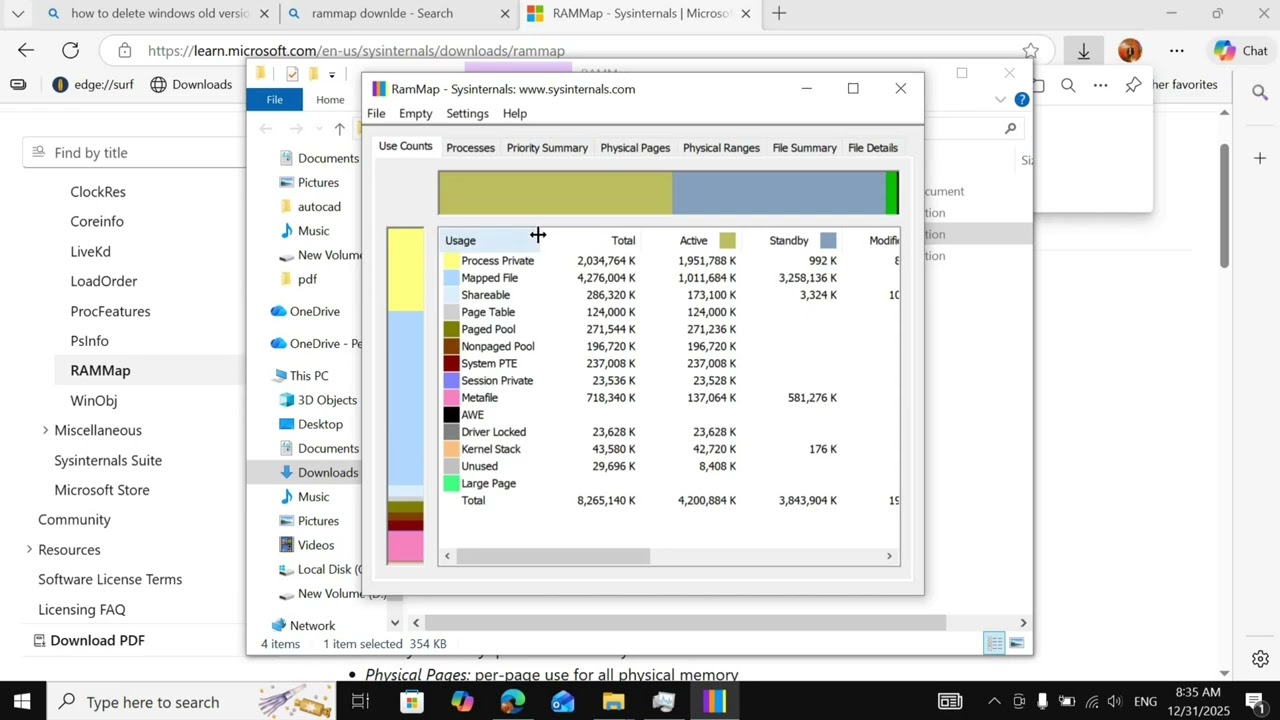This screenshot has width=1280, height=720.
Task: Switch to the Physical Ranges tab
Action: [721, 148]
